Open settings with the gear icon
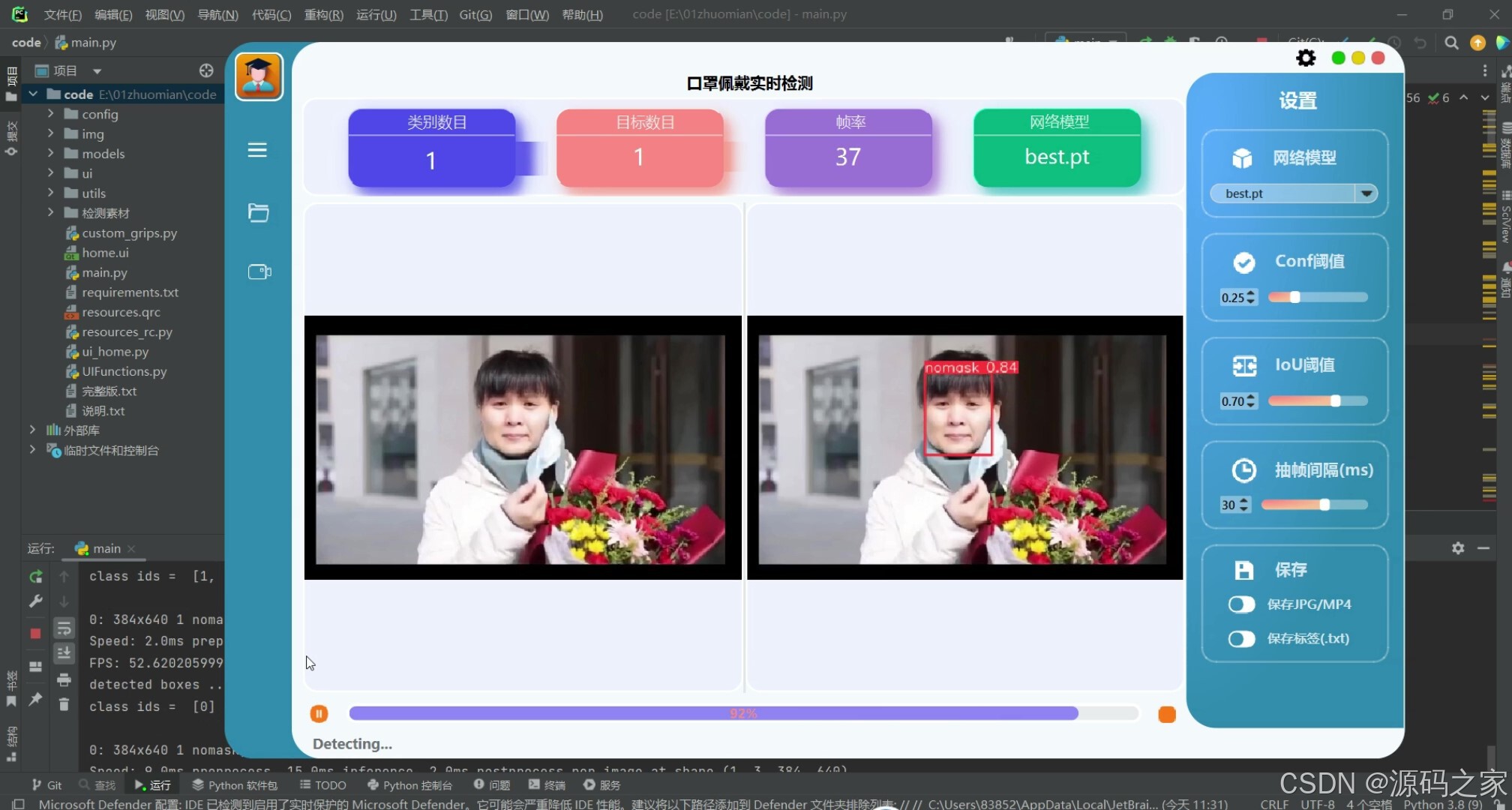Image resolution: width=1512 pixels, height=810 pixels. click(1306, 58)
